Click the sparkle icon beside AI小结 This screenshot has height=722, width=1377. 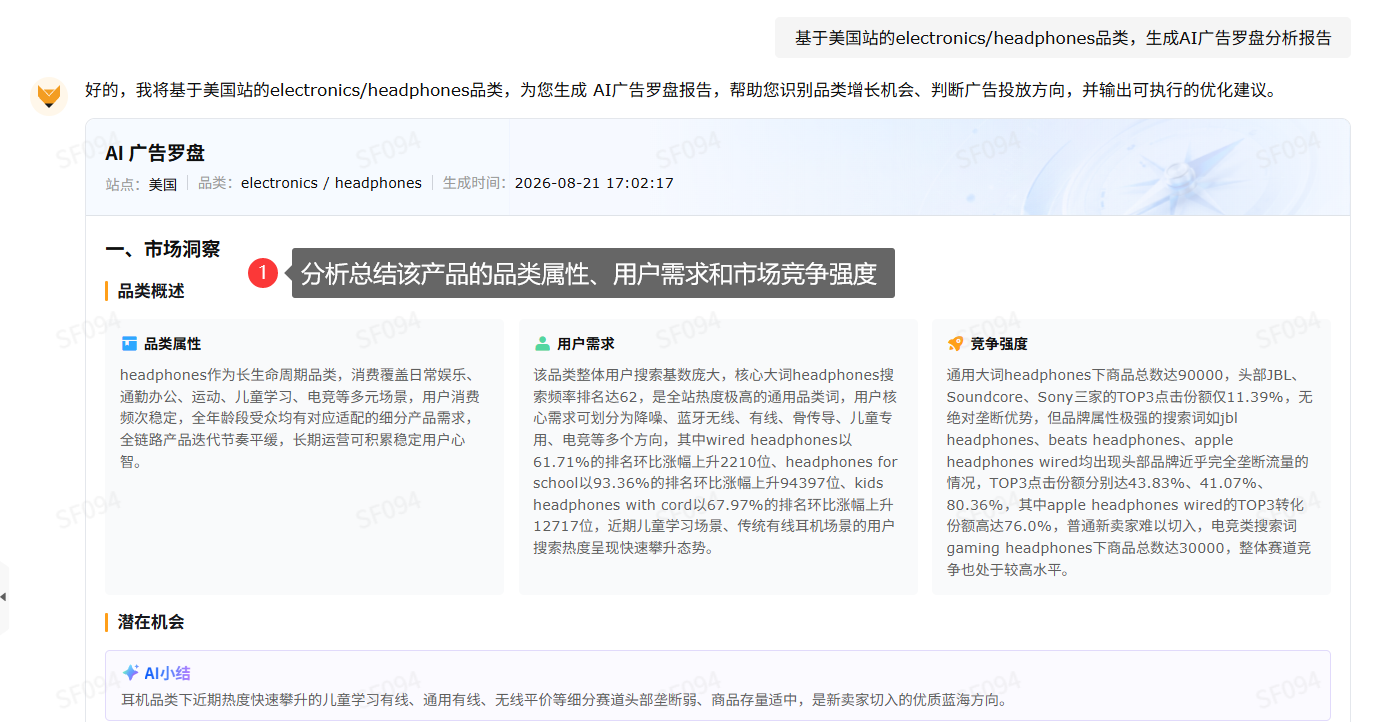(x=130, y=673)
